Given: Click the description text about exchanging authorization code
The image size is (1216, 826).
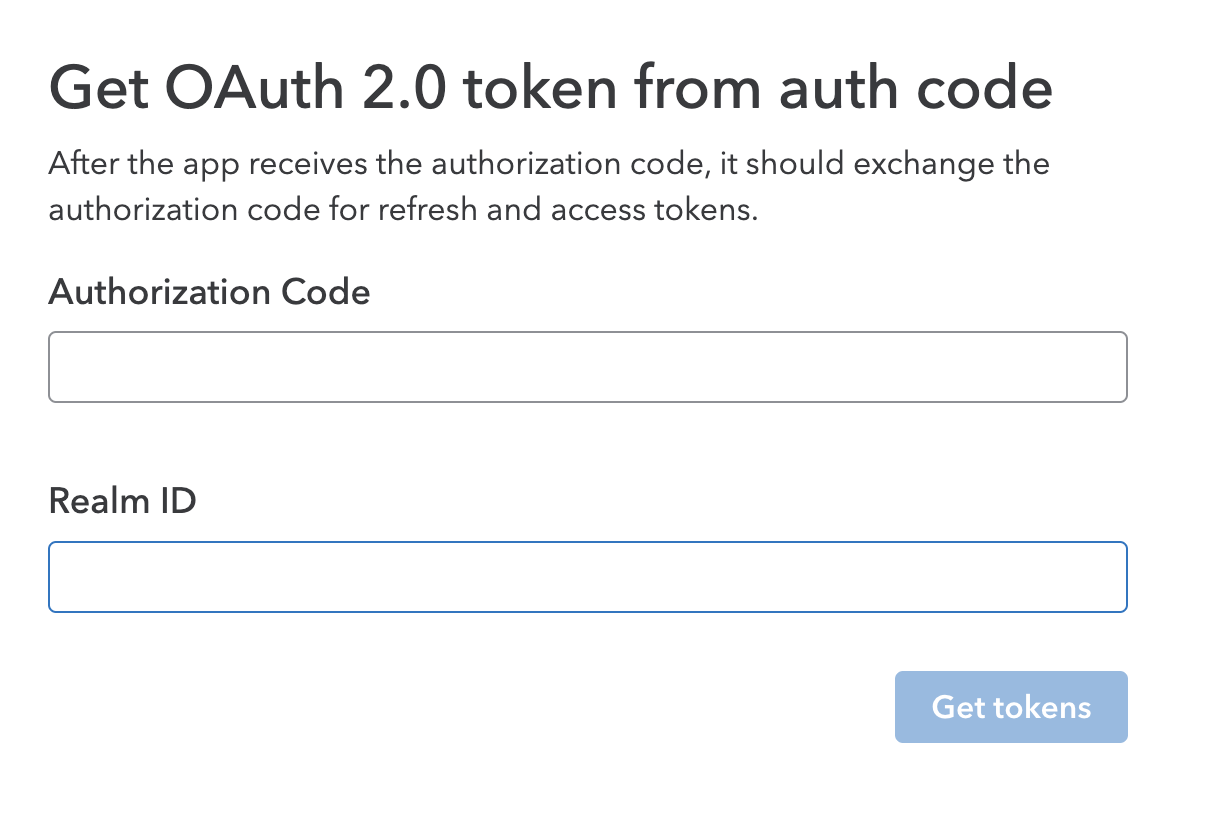Looking at the screenshot, I should pos(548,186).
